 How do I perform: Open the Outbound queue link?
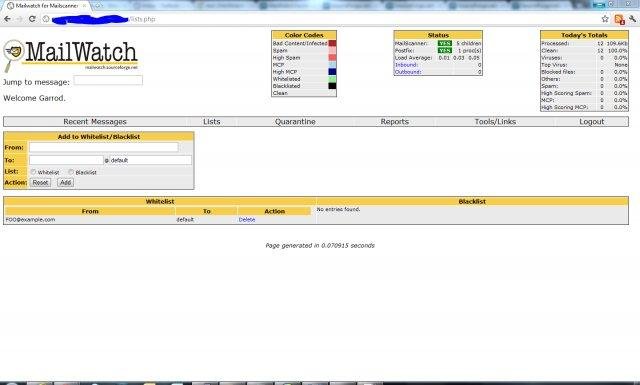(408, 72)
